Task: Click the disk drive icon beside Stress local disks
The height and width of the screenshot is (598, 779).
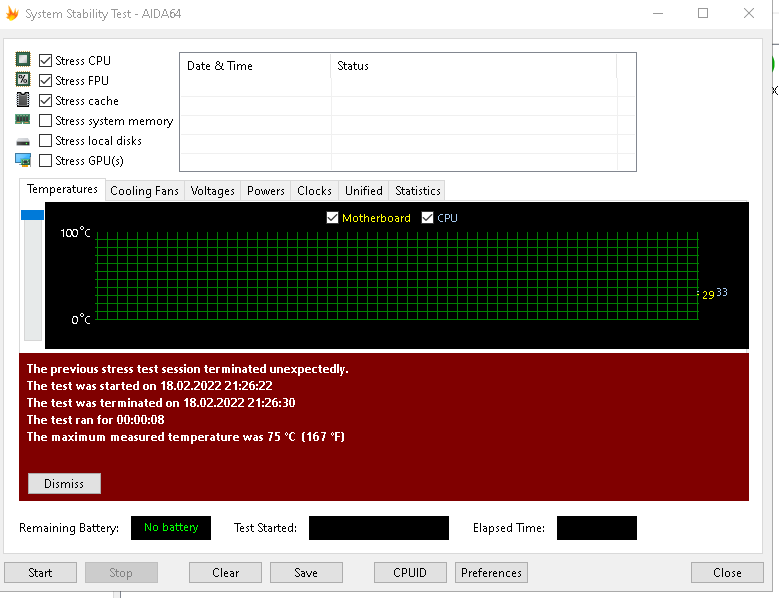Action: (23, 142)
